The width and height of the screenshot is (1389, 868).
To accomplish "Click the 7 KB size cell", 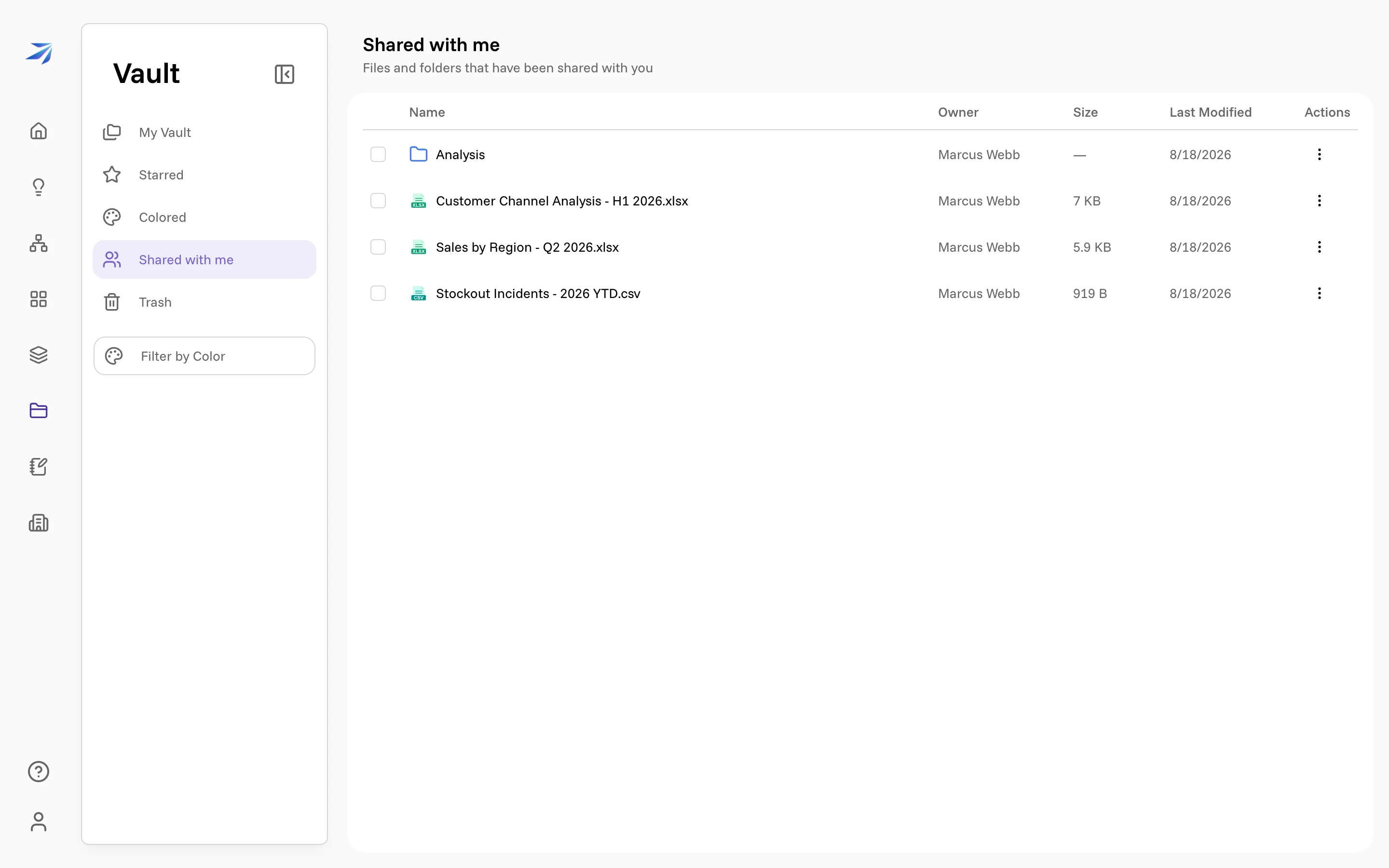I will [1087, 201].
